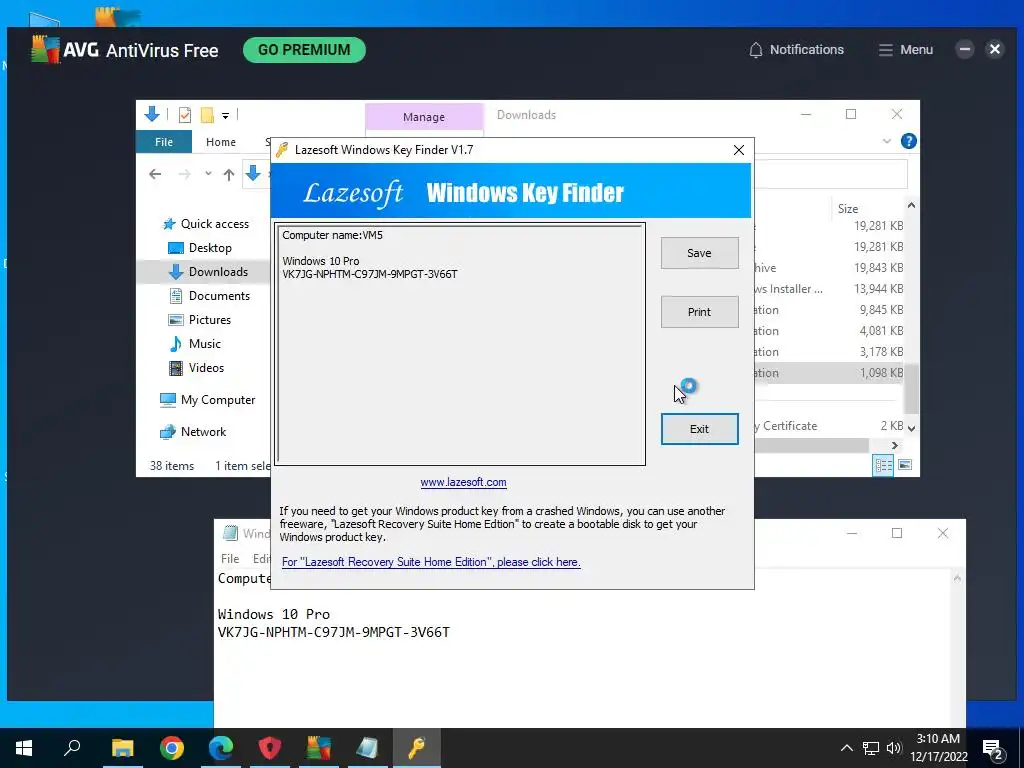Click GO PREMIUM in AVG window
This screenshot has height=768, width=1024.
tap(304, 50)
